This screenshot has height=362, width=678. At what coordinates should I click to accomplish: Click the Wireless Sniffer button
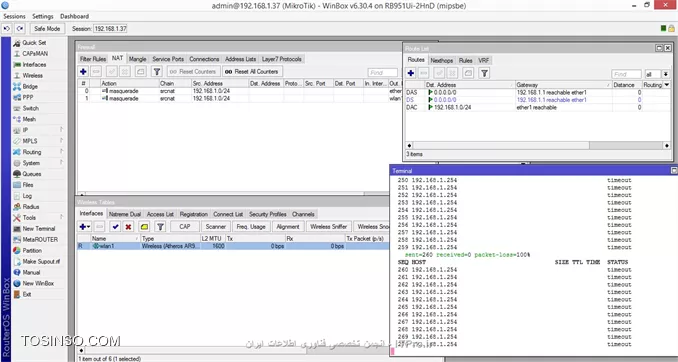tap(329, 227)
